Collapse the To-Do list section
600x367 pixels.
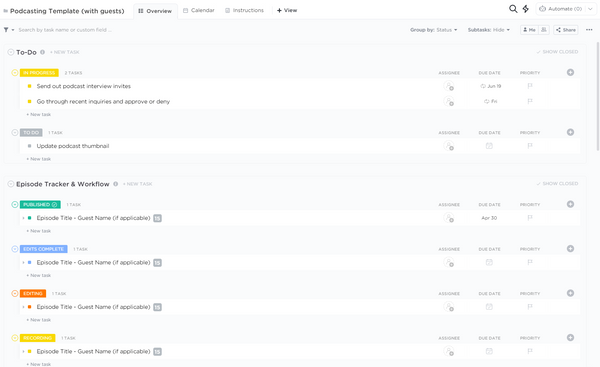point(11,52)
